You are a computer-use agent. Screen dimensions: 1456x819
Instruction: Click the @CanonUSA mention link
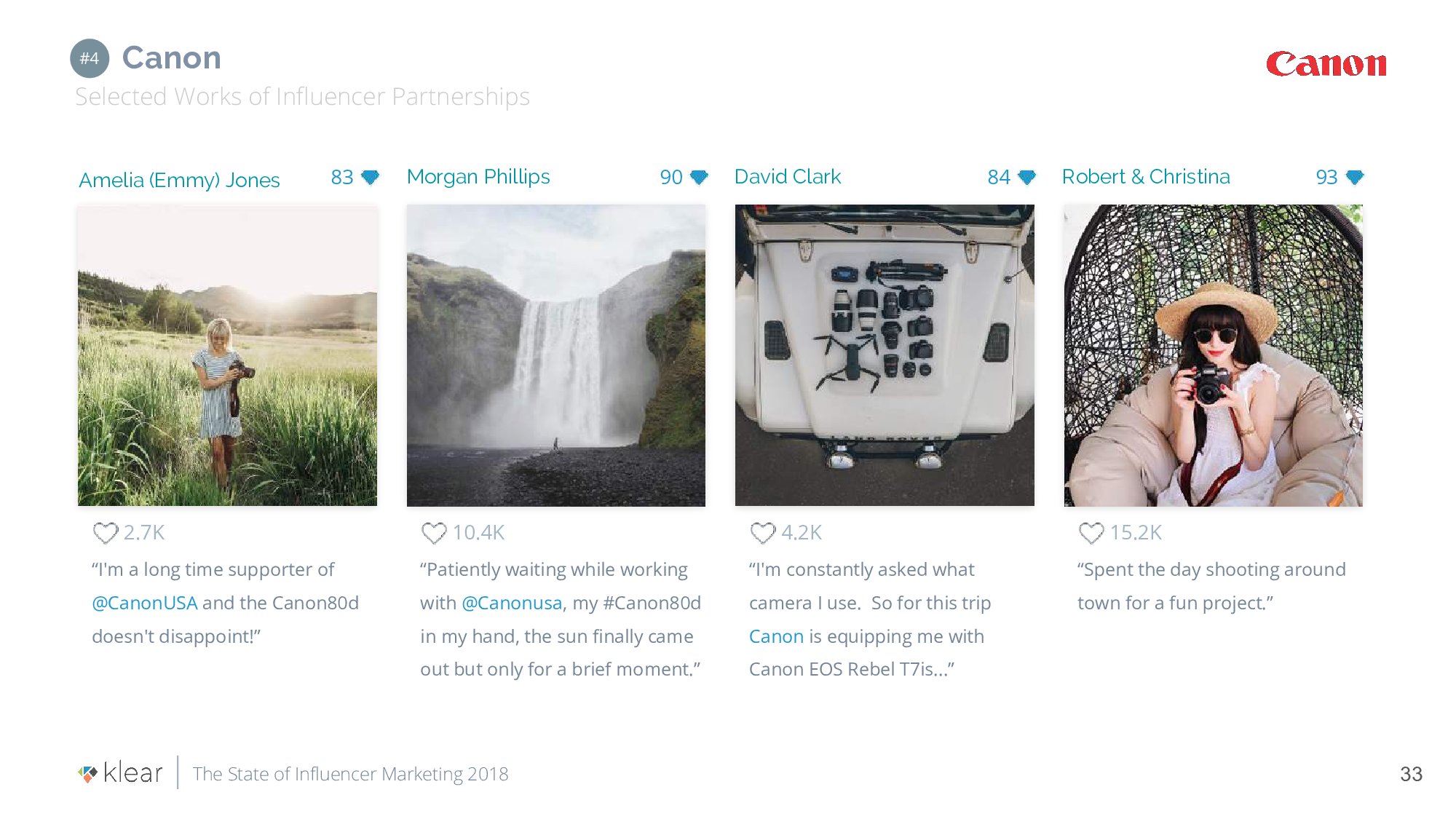pyautogui.click(x=144, y=603)
